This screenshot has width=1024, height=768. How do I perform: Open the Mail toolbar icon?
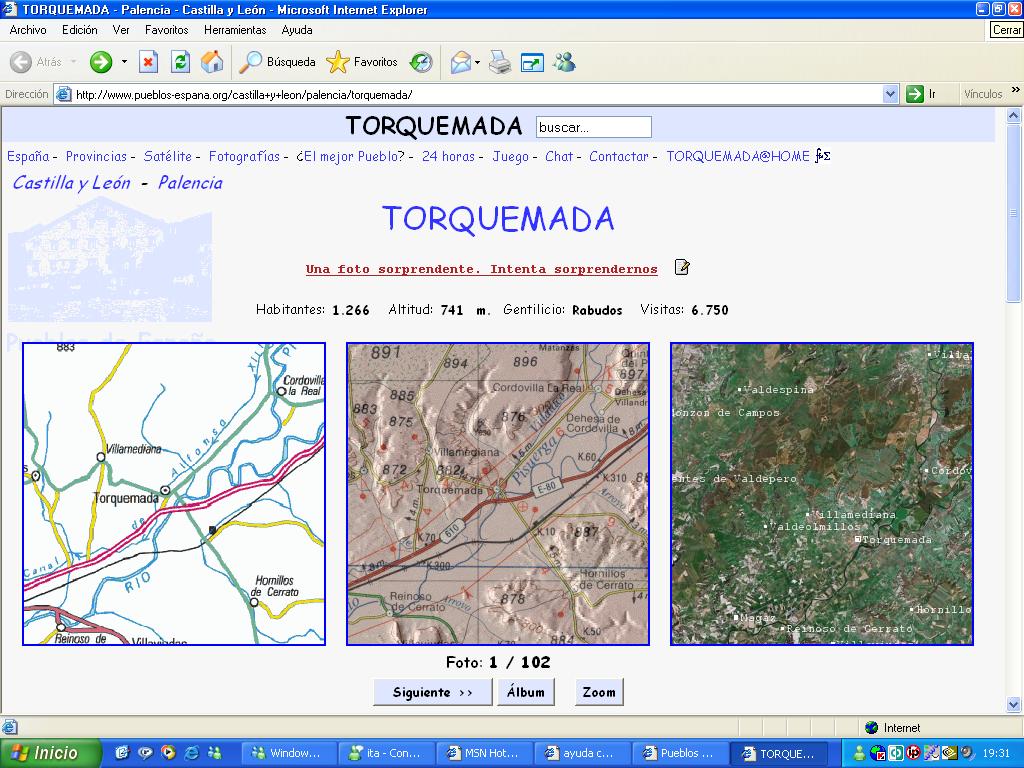pos(460,62)
